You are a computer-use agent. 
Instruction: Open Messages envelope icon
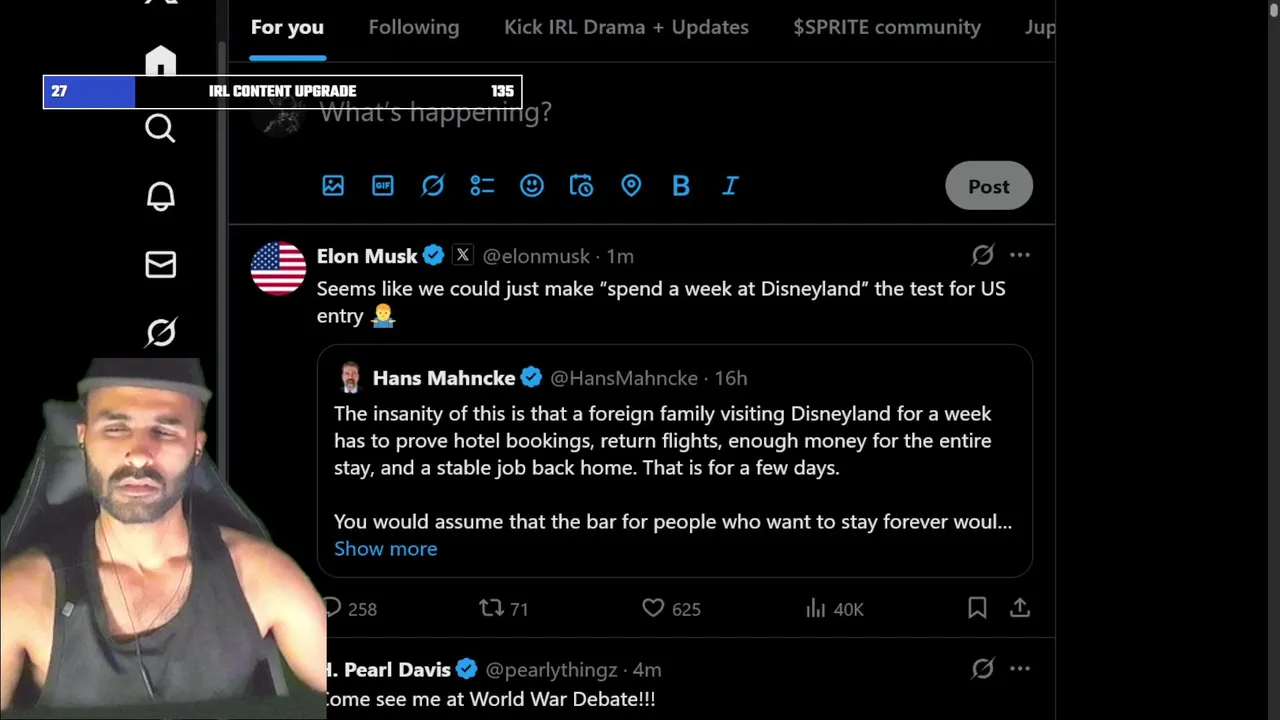point(160,264)
